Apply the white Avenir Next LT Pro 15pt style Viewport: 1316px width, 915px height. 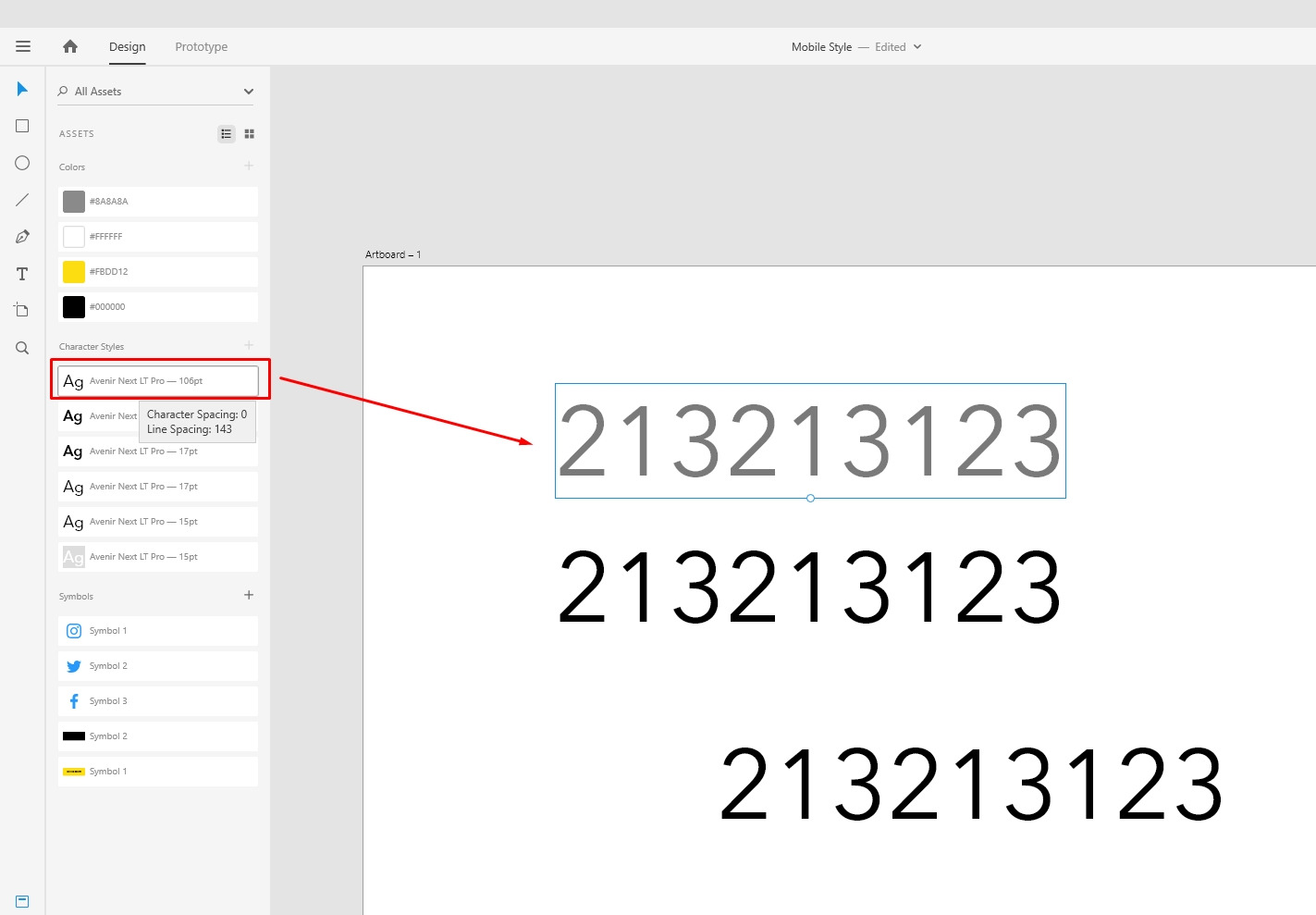(x=158, y=556)
